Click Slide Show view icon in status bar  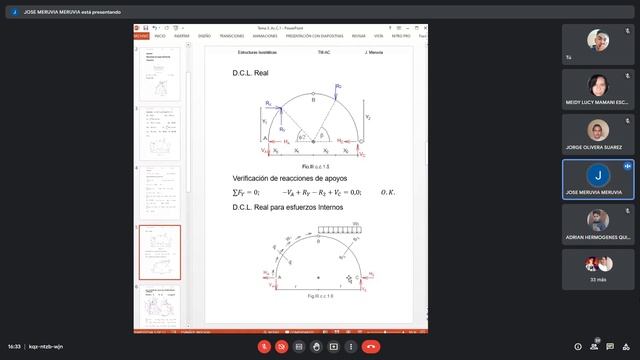[x=359, y=332]
